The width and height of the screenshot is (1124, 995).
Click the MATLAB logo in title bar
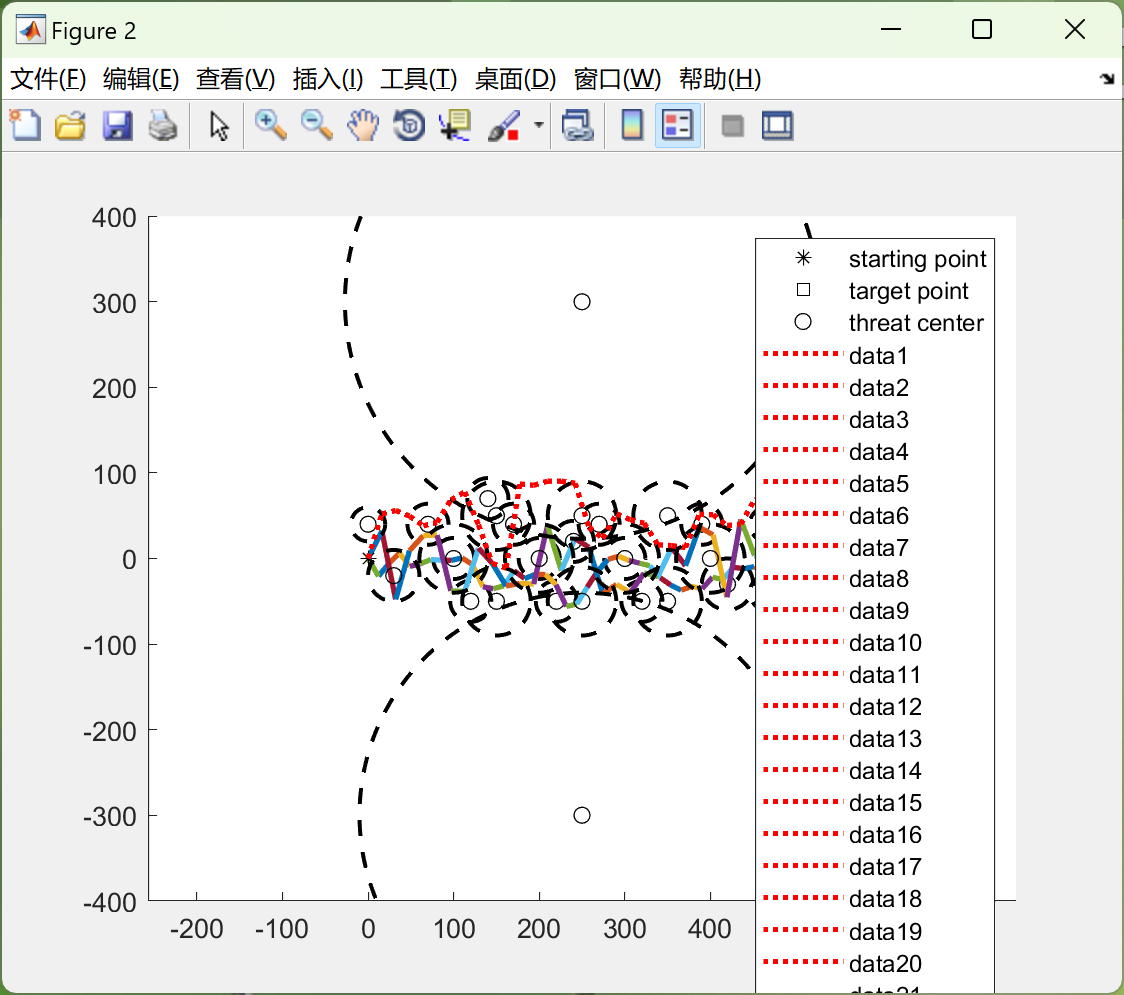[31, 30]
